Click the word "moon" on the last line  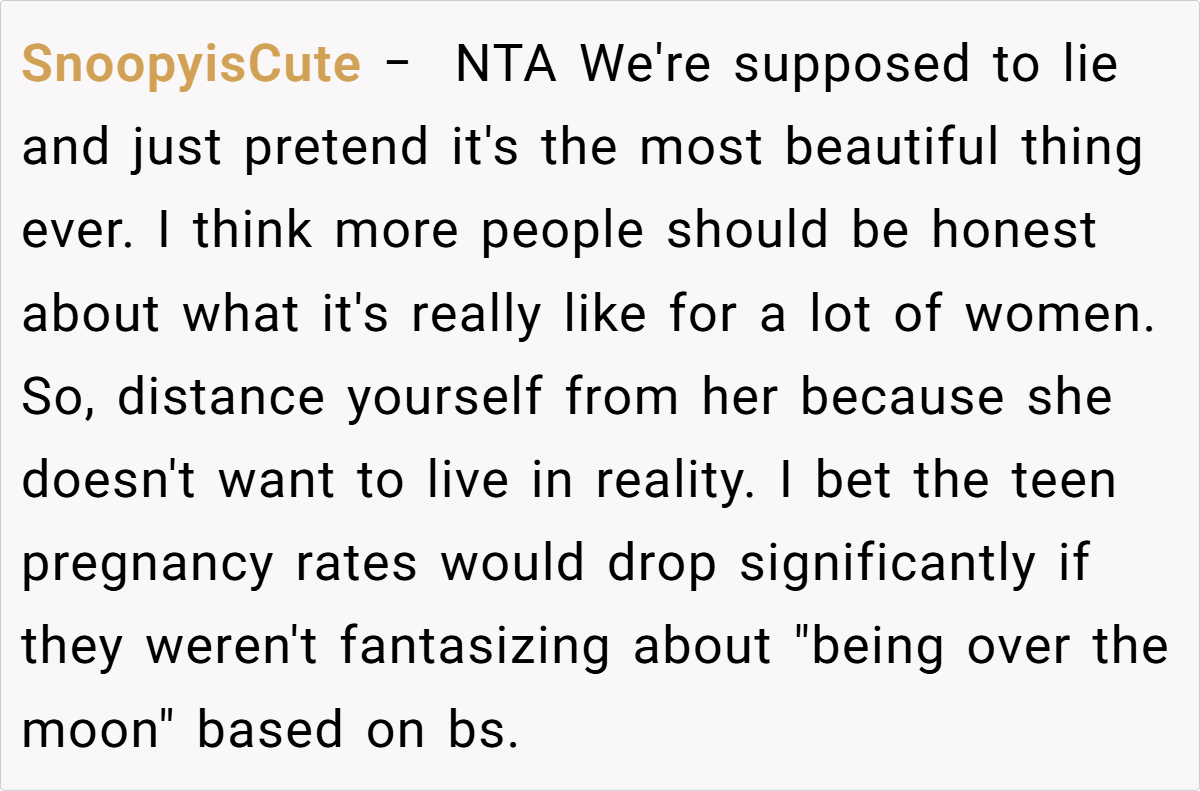(90, 729)
